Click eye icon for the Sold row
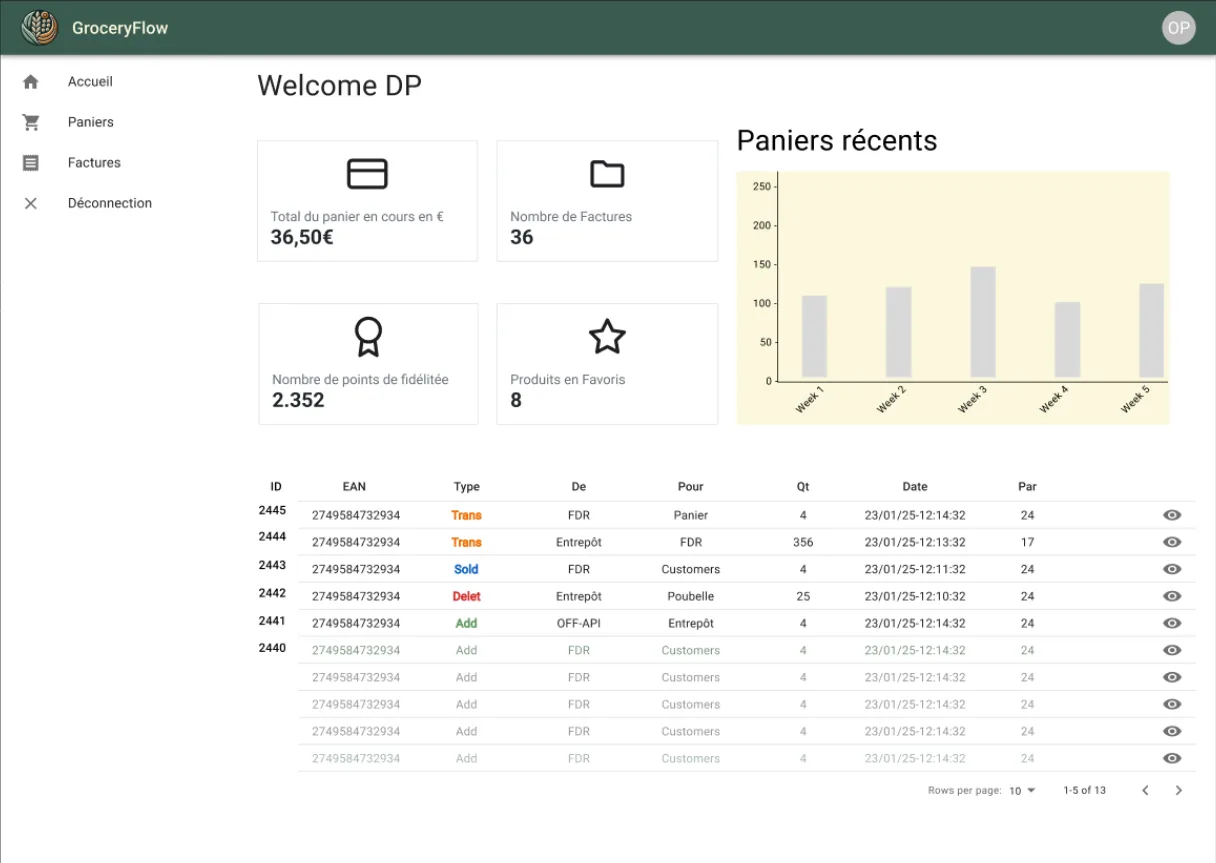Viewport: 1216px width, 863px height. click(1172, 569)
